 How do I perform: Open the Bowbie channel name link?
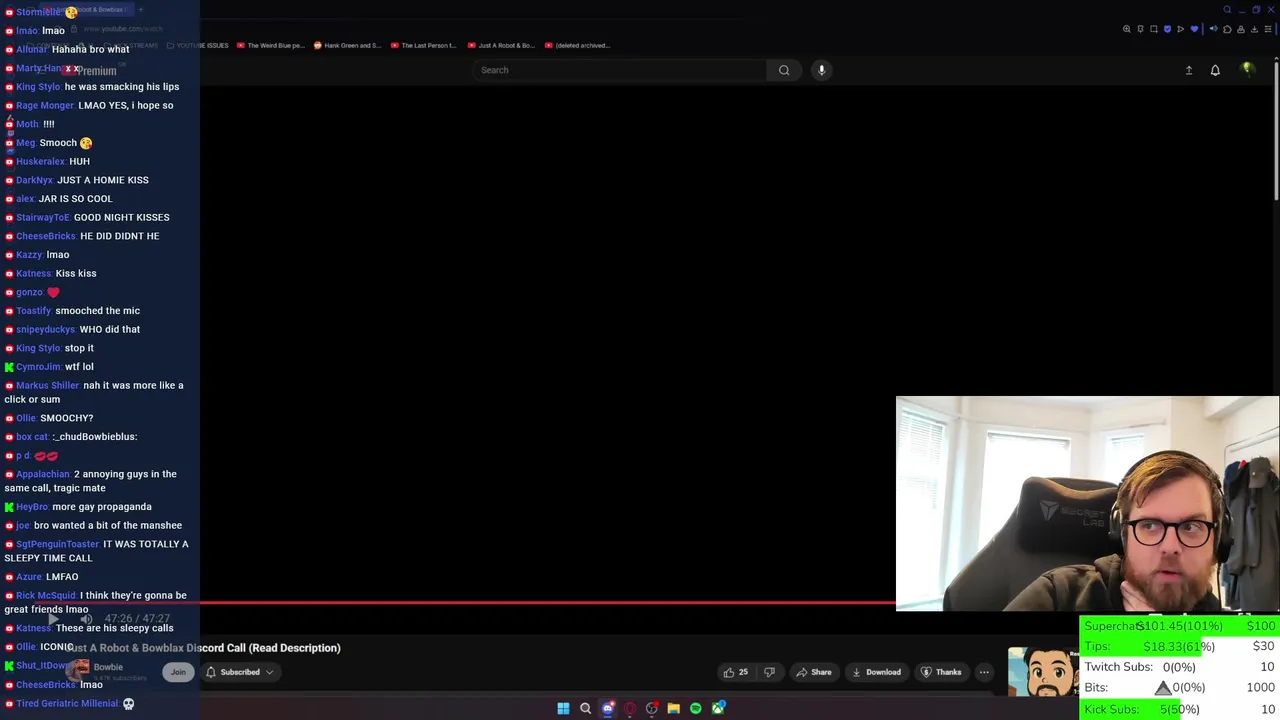tap(108, 667)
